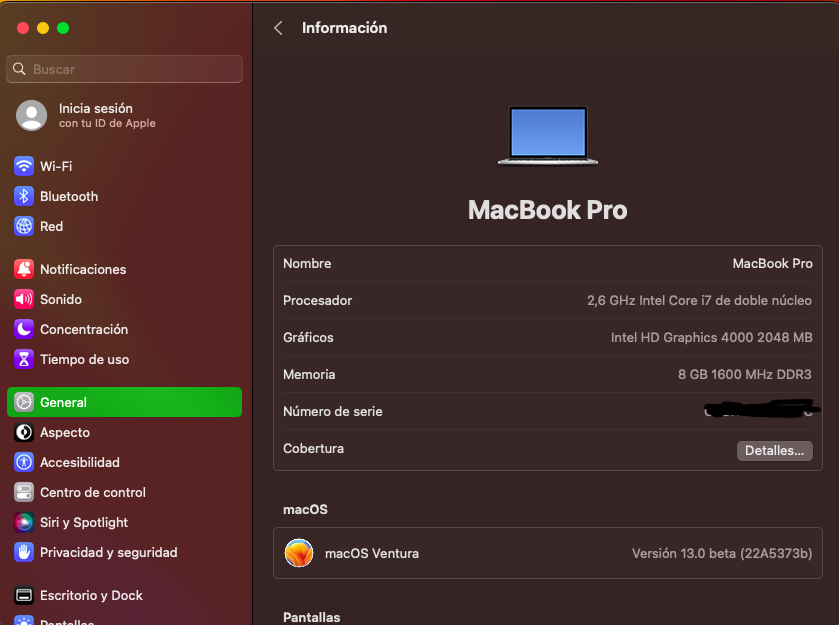Click the Escritorio y Dock icon
Screen dimensions: 839x625
(24, 595)
